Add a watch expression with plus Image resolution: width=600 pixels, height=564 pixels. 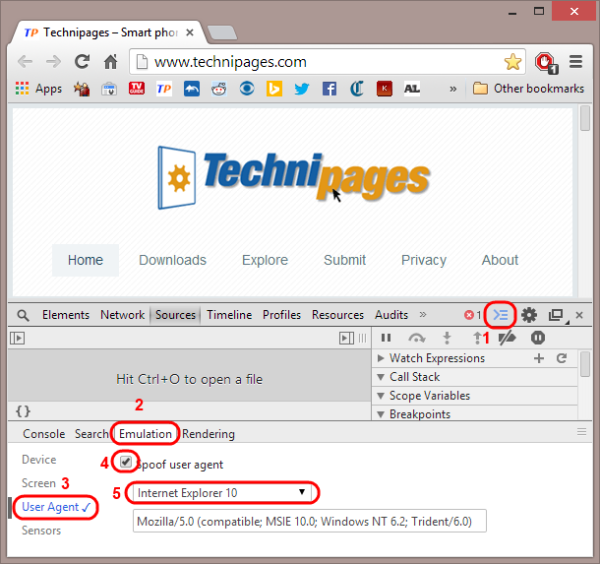coord(539,358)
